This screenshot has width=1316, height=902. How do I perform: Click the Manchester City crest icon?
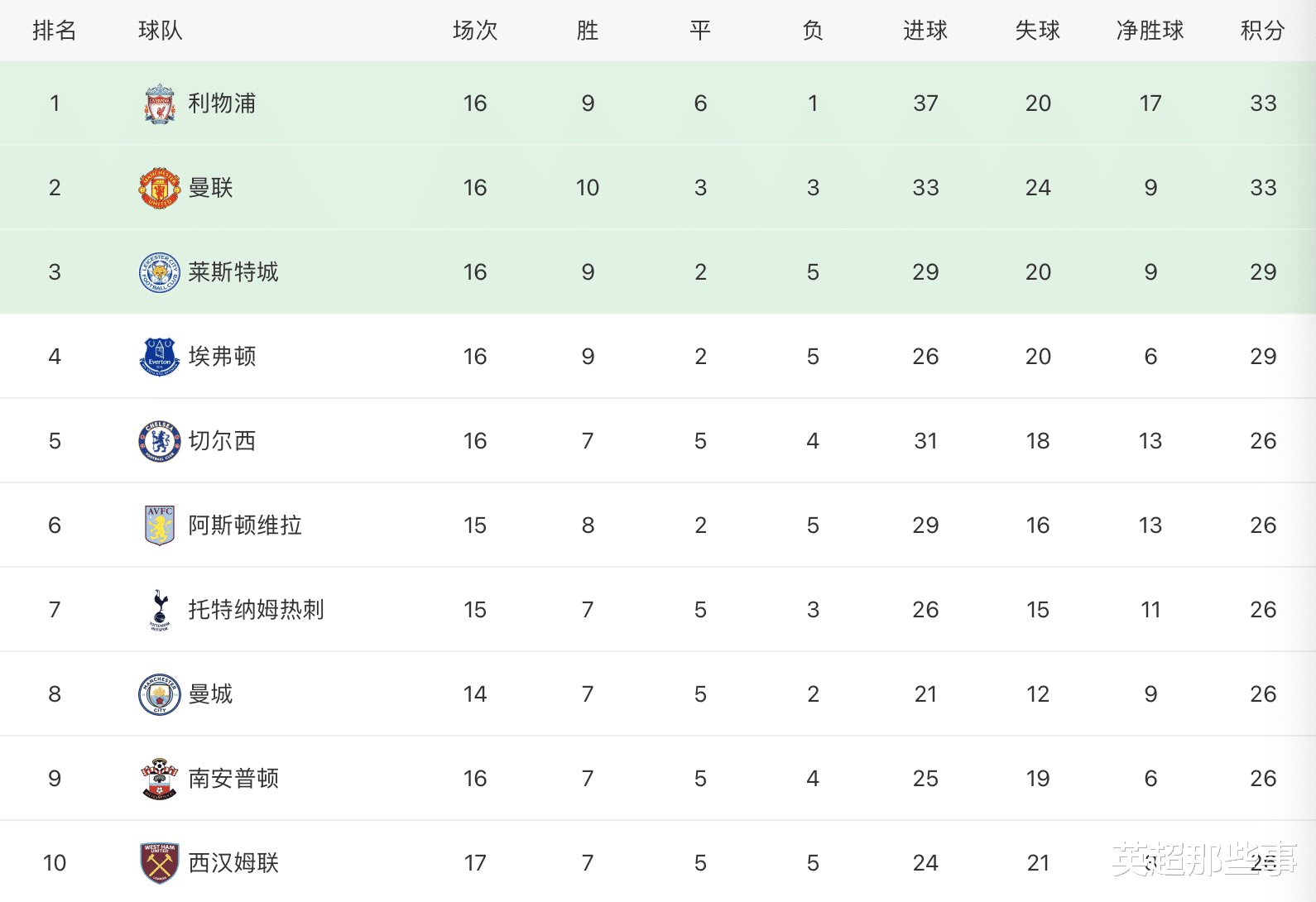[x=160, y=694]
